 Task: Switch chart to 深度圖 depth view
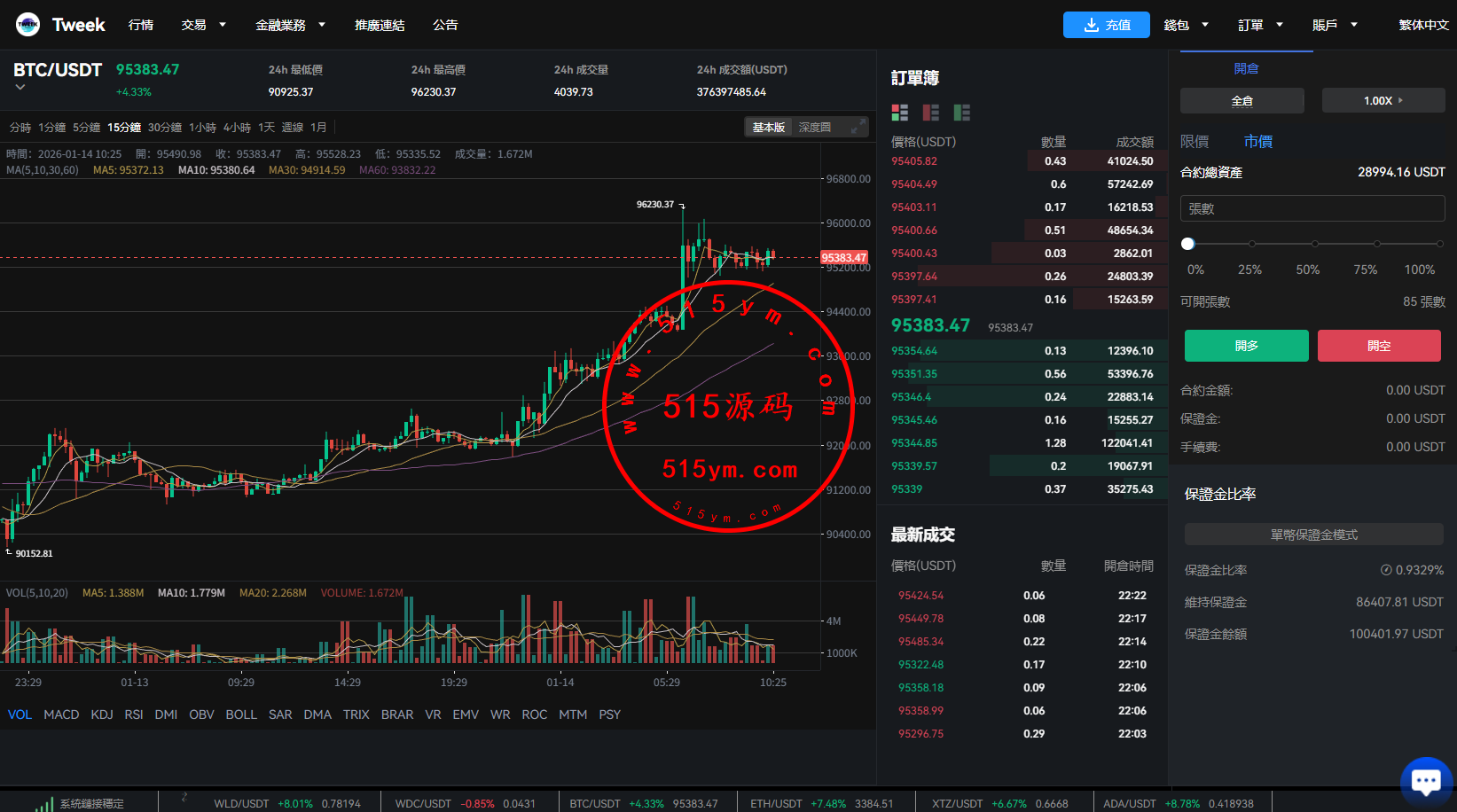(814, 128)
